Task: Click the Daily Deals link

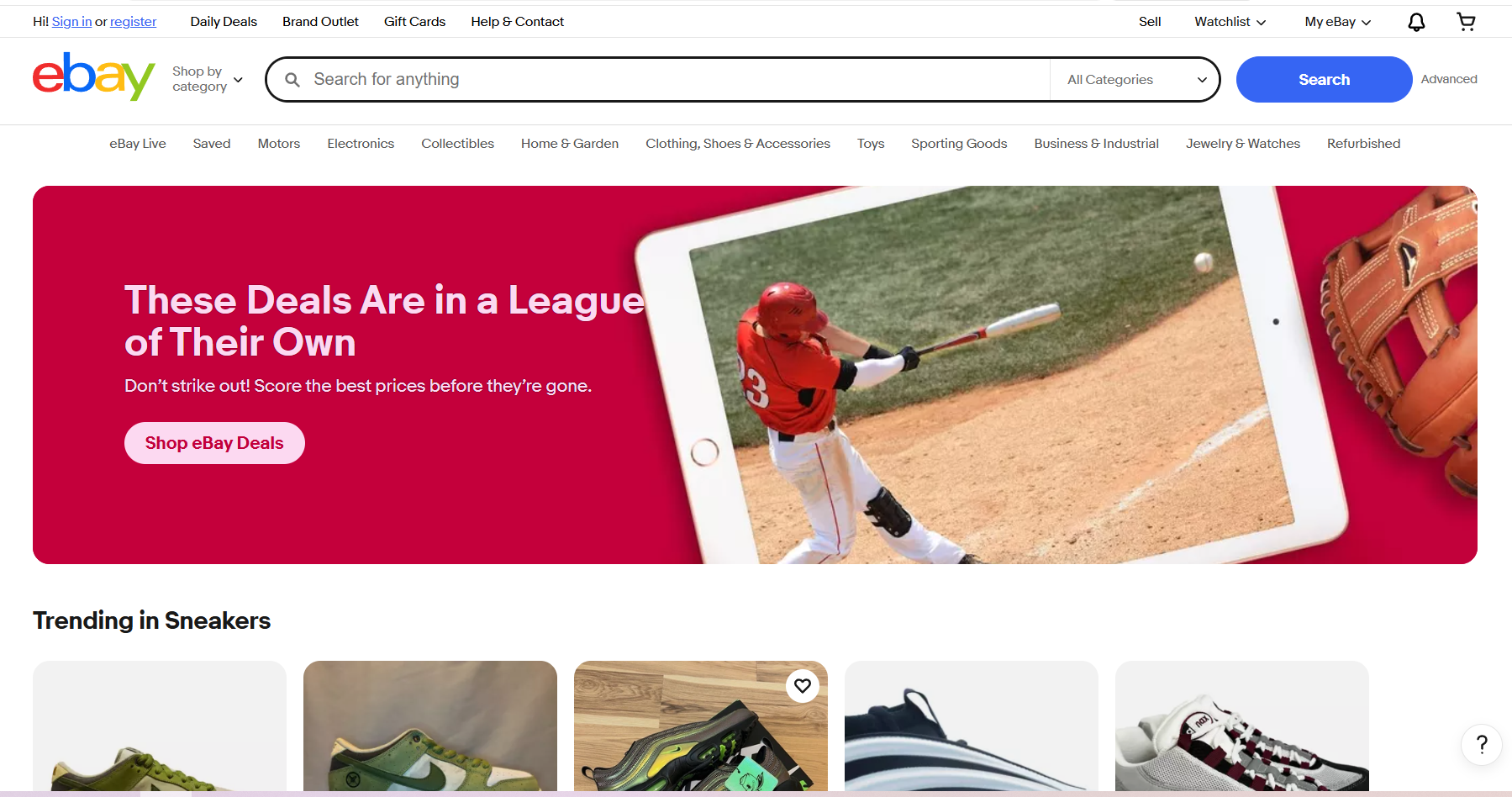Action: tap(224, 22)
